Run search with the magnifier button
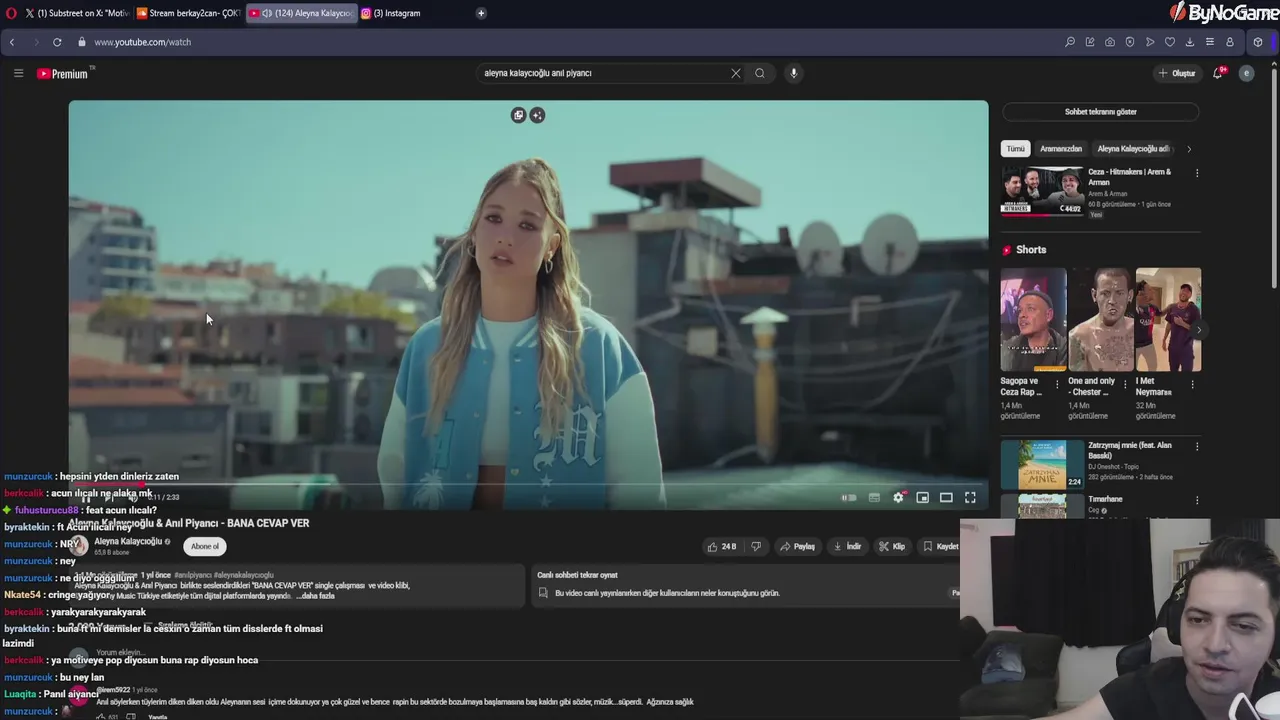Image resolution: width=1280 pixels, height=720 pixels. (760, 73)
